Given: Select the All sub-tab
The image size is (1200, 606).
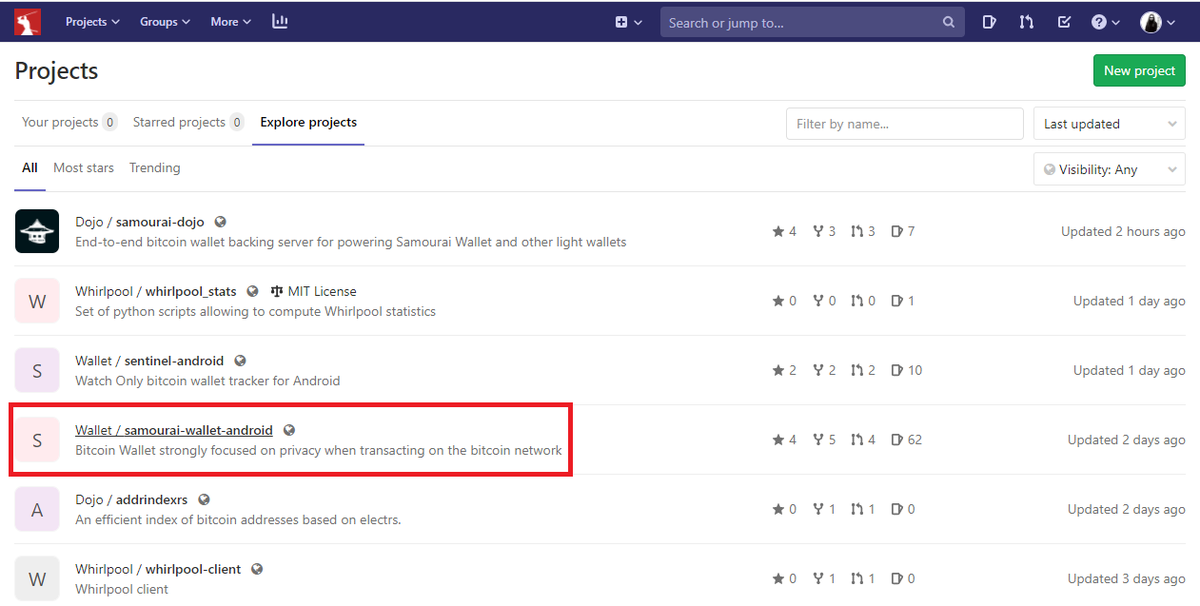Looking at the screenshot, I should click(30, 168).
